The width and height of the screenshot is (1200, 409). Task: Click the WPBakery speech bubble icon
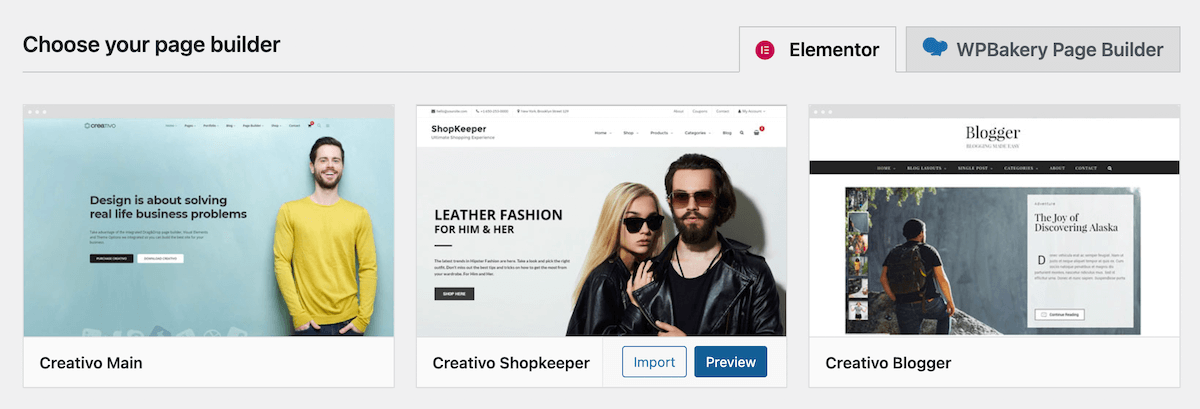(x=934, y=47)
